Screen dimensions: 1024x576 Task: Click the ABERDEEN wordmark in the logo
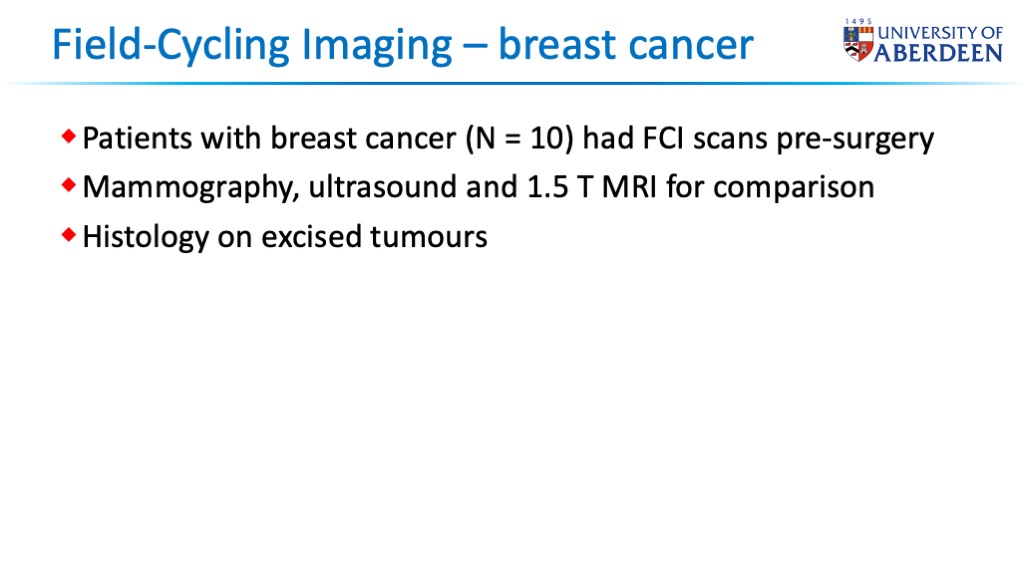point(938,53)
